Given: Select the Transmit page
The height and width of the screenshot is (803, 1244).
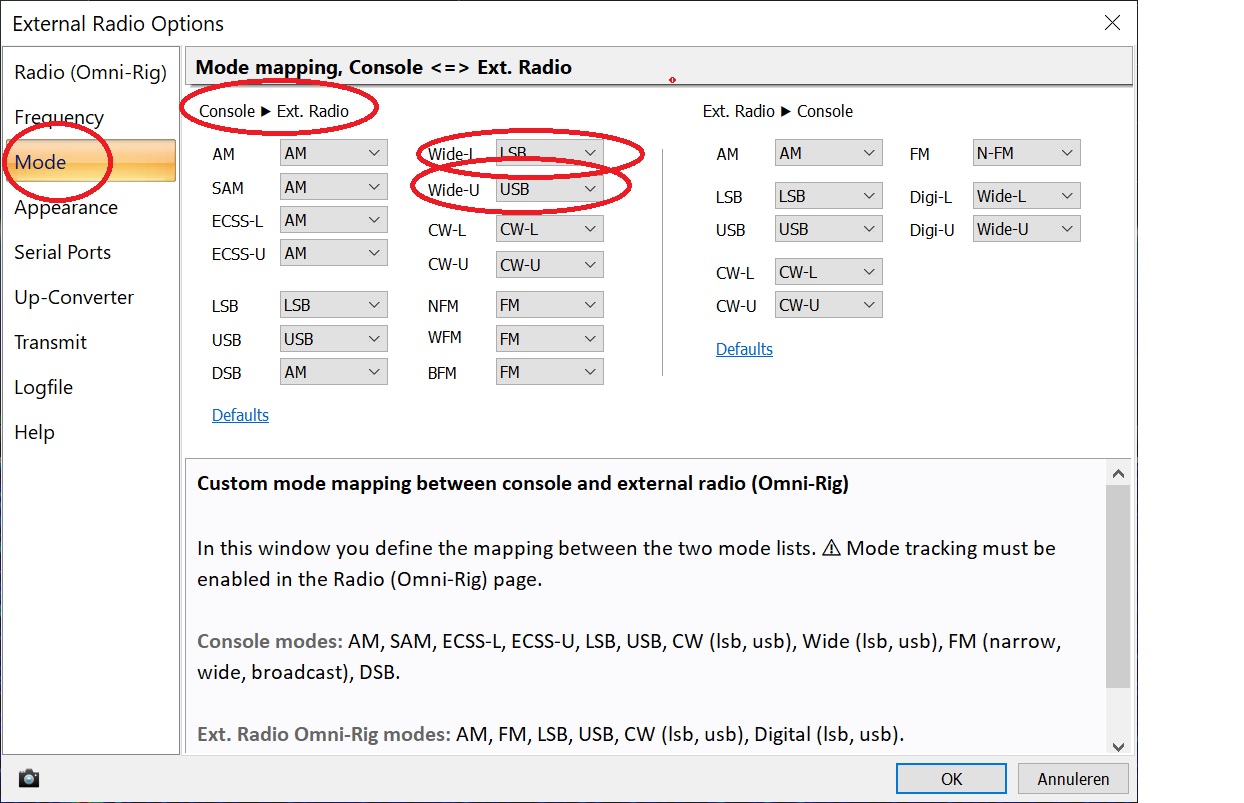Looking at the screenshot, I should [50, 342].
